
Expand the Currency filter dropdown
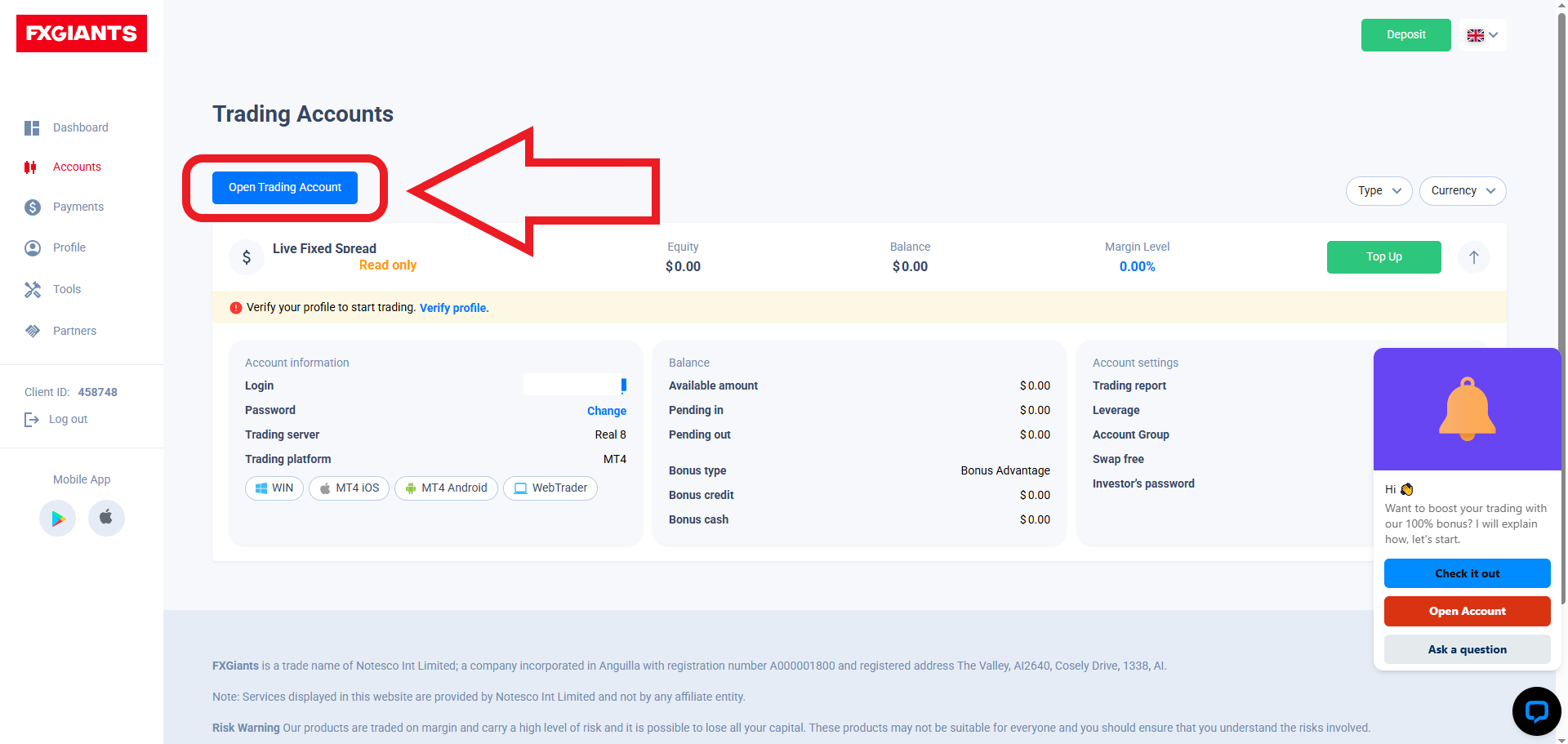coord(1463,191)
